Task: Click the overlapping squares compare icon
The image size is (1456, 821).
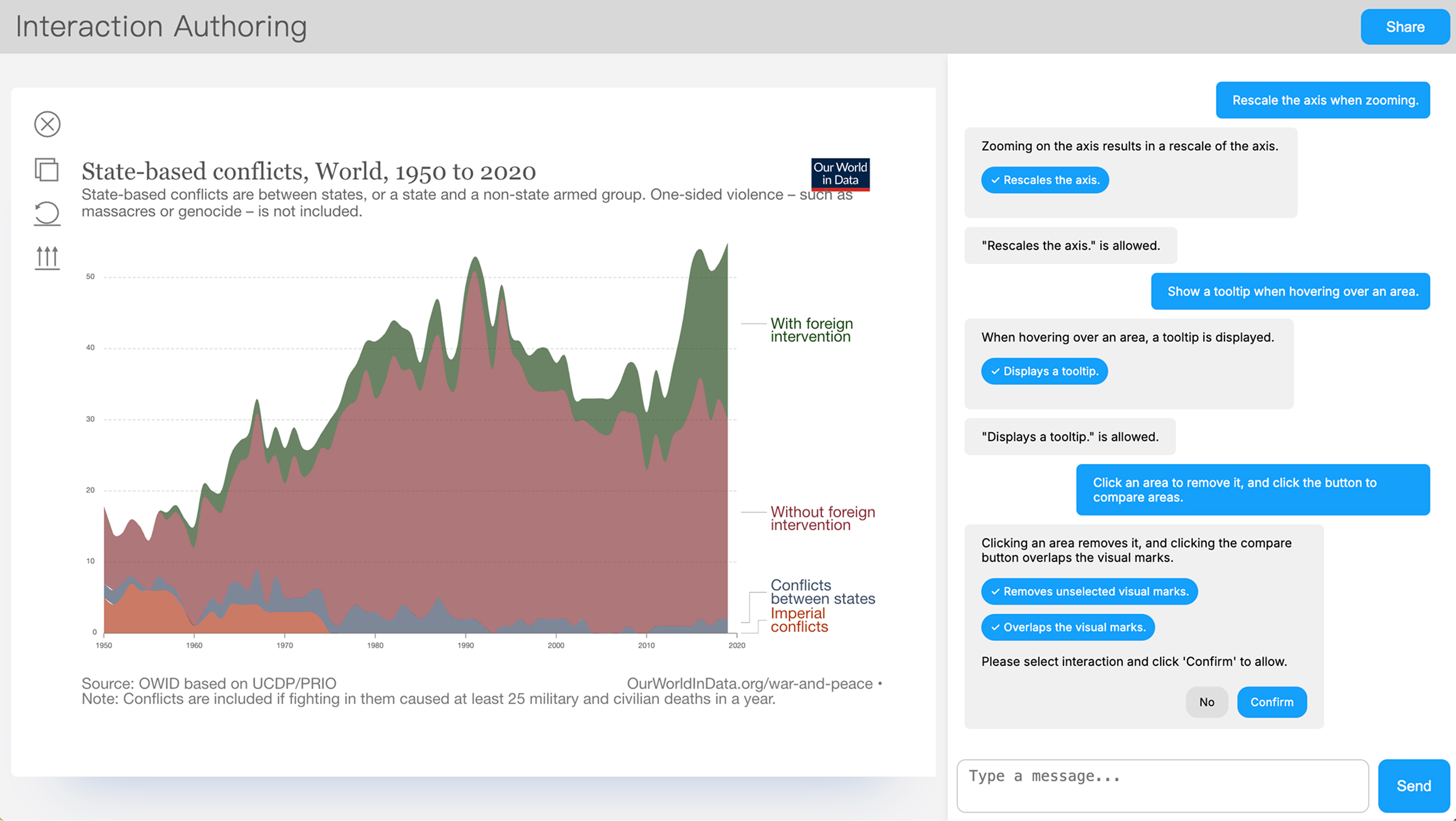Action: [x=47, y=169]
